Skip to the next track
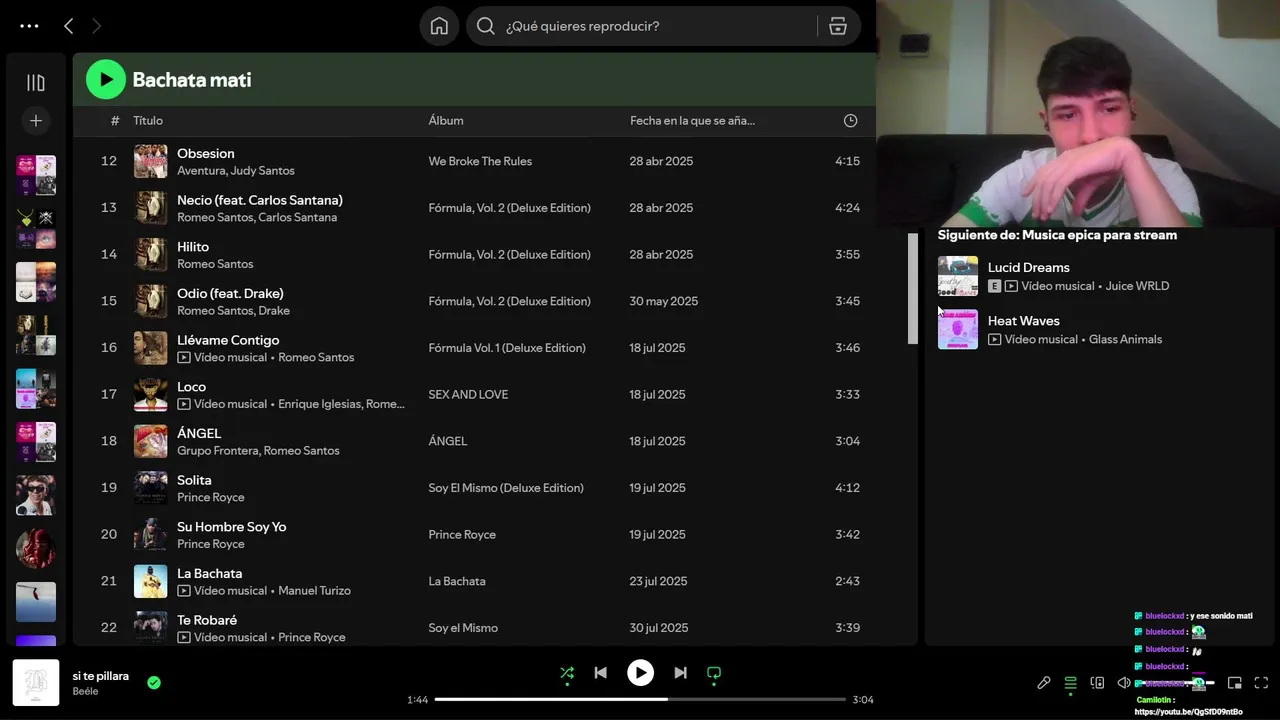The width and height of the screenshot is (1280, 720). [x=680, y=673]
